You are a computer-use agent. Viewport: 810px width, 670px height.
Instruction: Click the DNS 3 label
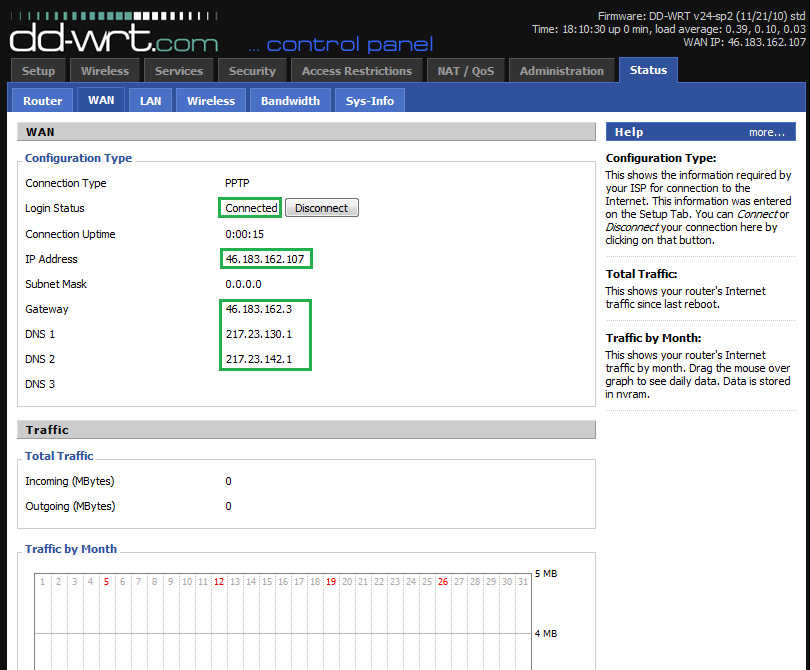(40, 384)
